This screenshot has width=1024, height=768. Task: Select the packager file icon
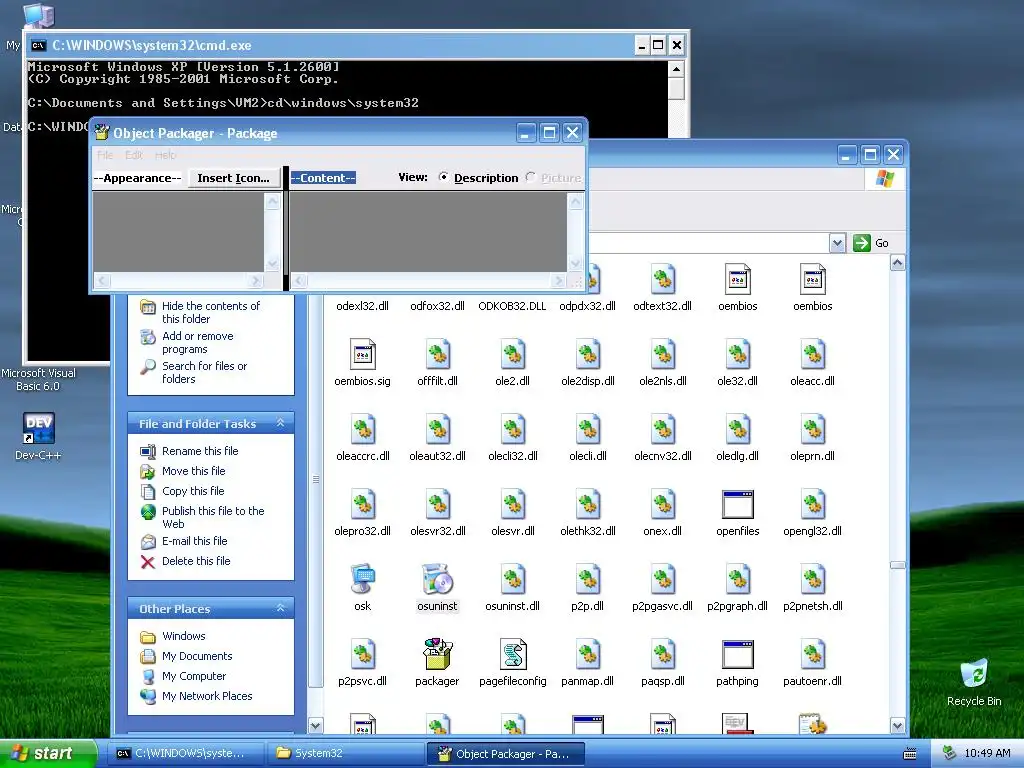[437, 654]
